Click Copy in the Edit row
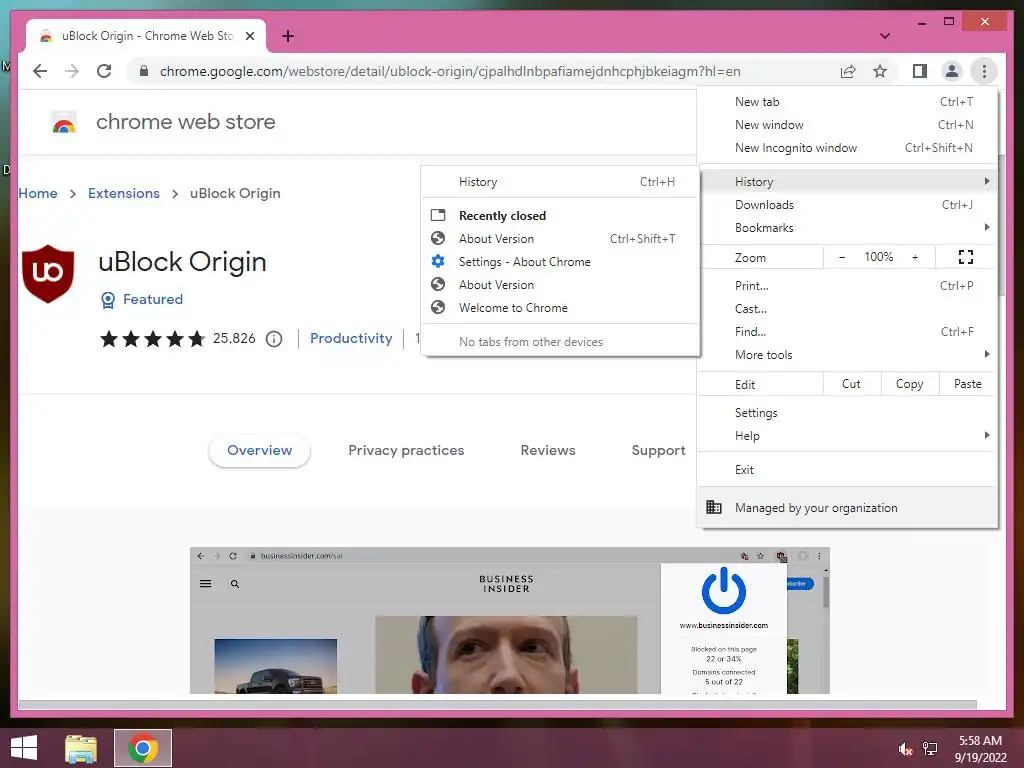The image size is (1024, 768). point(910,384)
